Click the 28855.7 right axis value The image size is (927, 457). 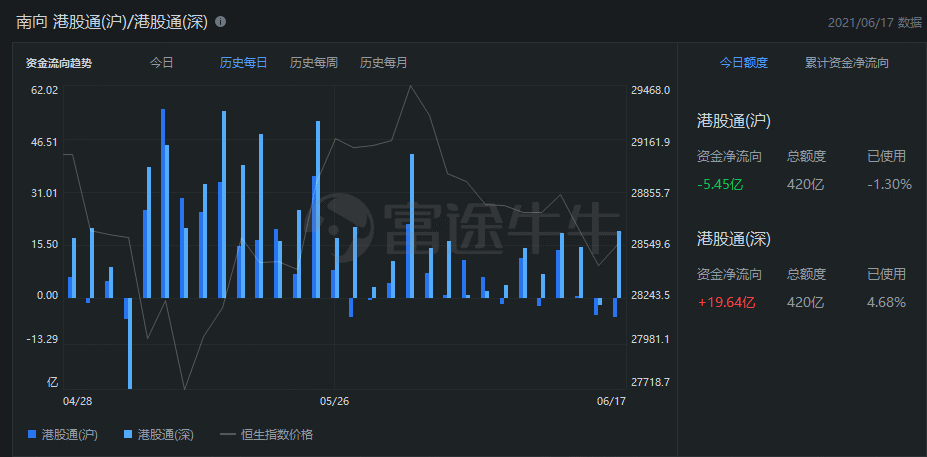coord(650,193)
